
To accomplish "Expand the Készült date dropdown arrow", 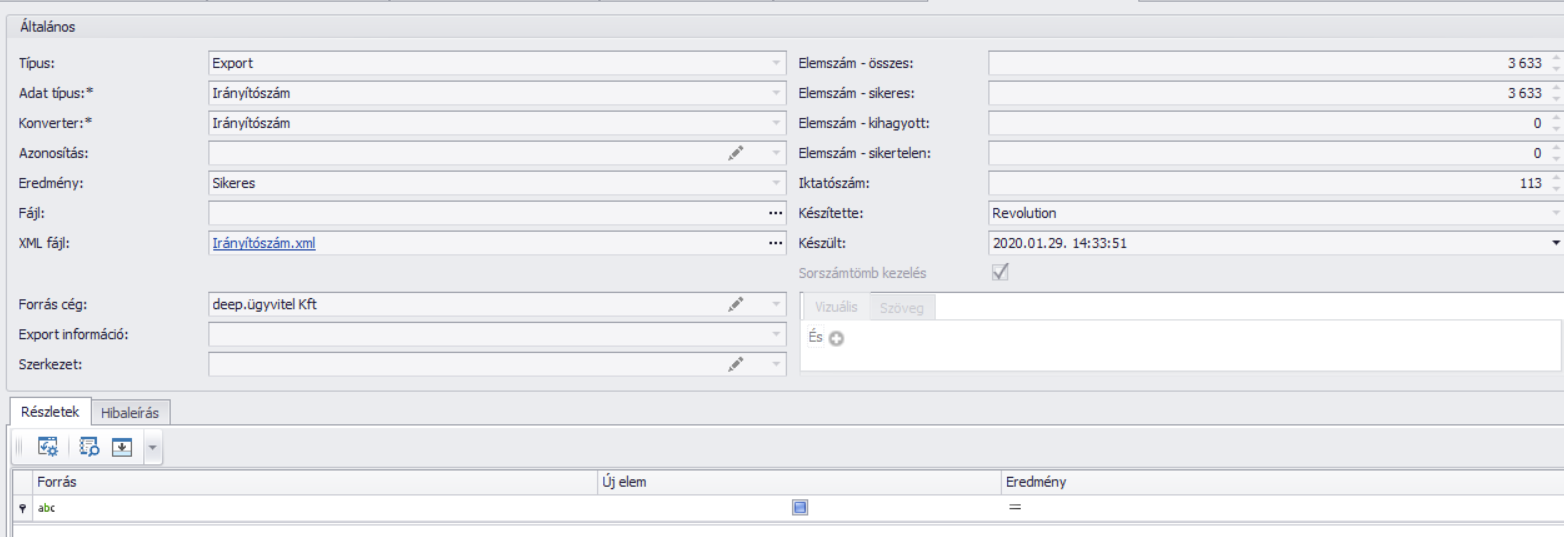I will [1555, 243].
